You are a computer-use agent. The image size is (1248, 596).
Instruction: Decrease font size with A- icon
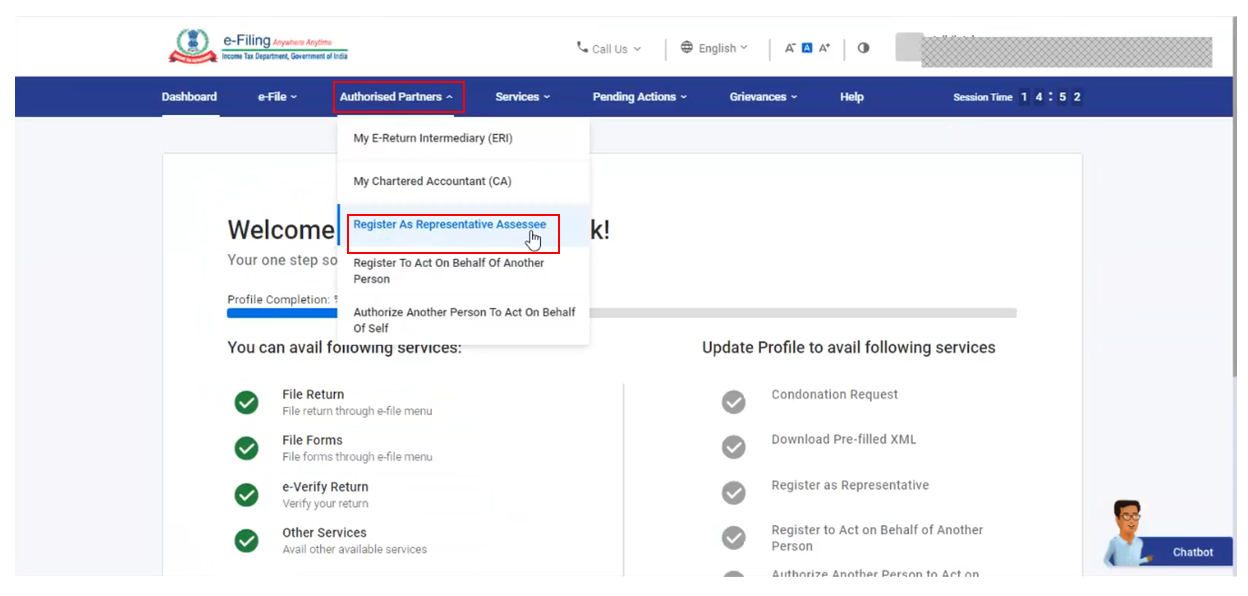click(789, 48)
